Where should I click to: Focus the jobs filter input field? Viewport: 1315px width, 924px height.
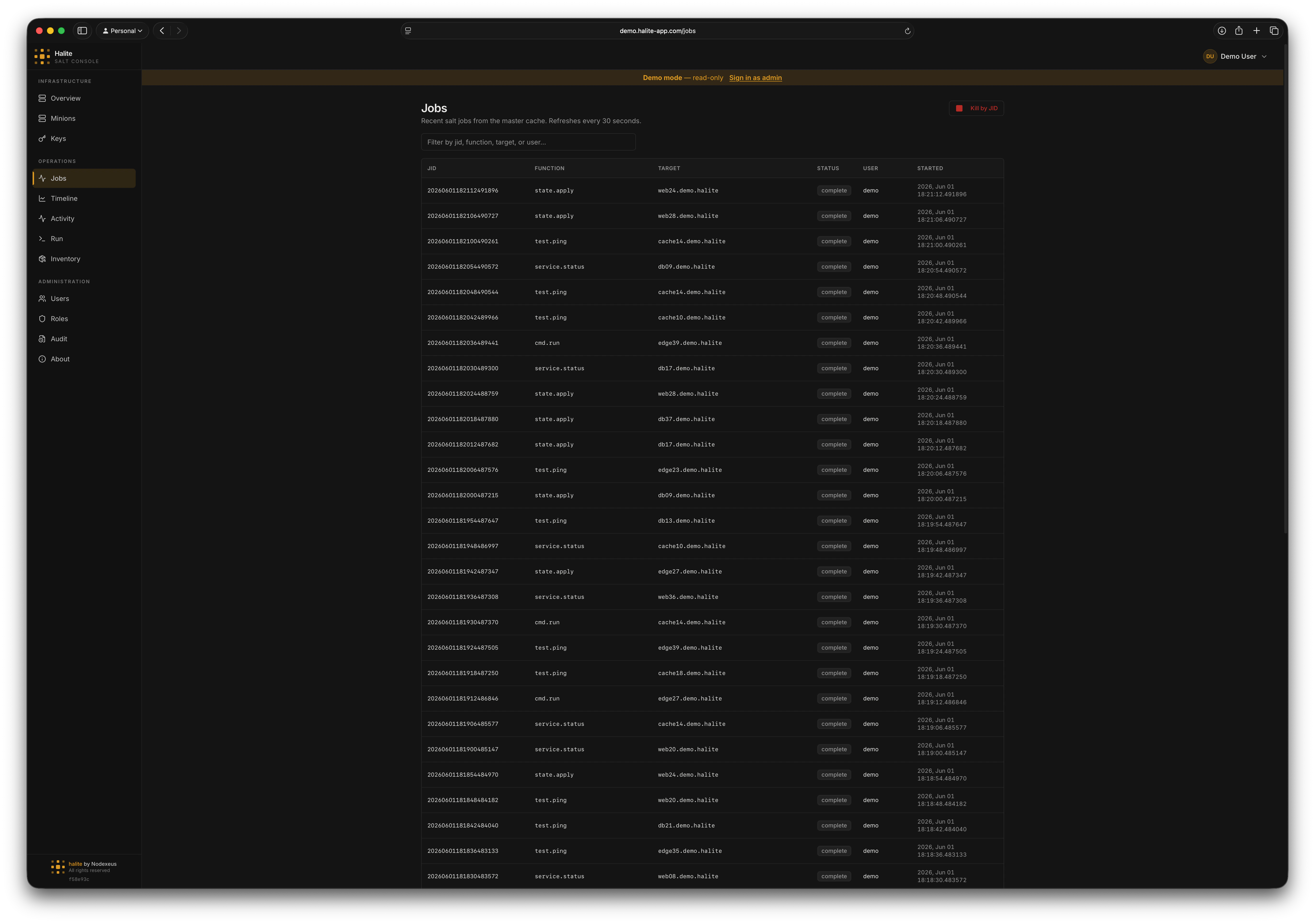point(528,142)
